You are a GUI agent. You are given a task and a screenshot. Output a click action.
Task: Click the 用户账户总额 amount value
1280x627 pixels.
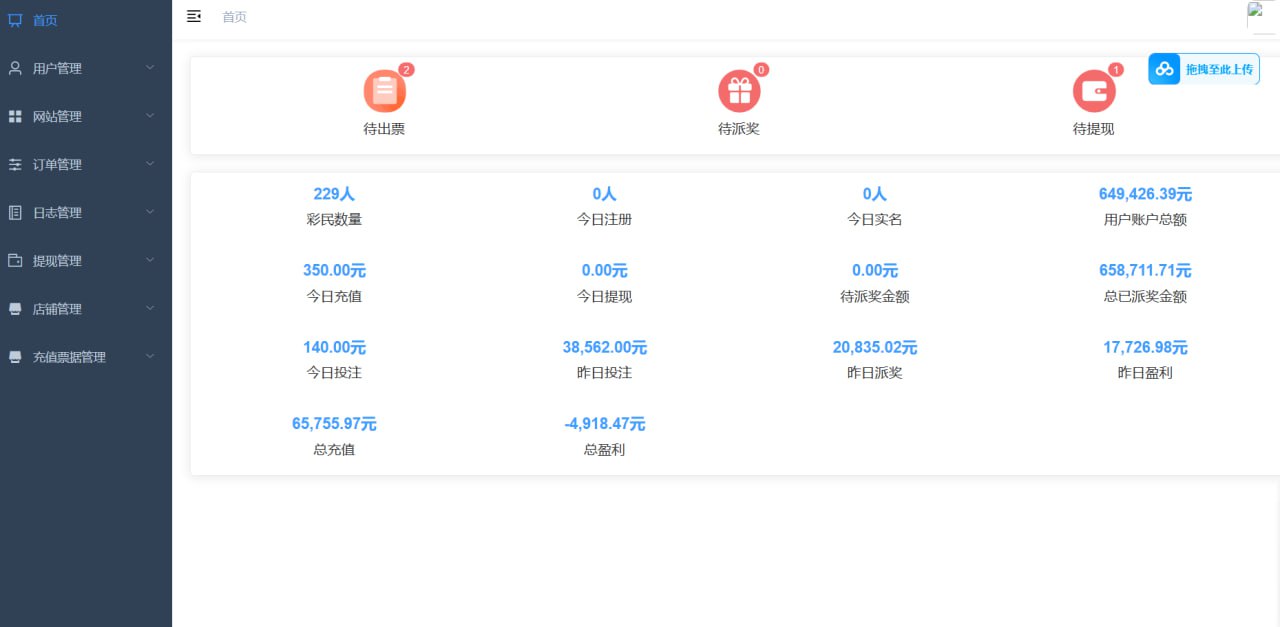(1144, 195)
